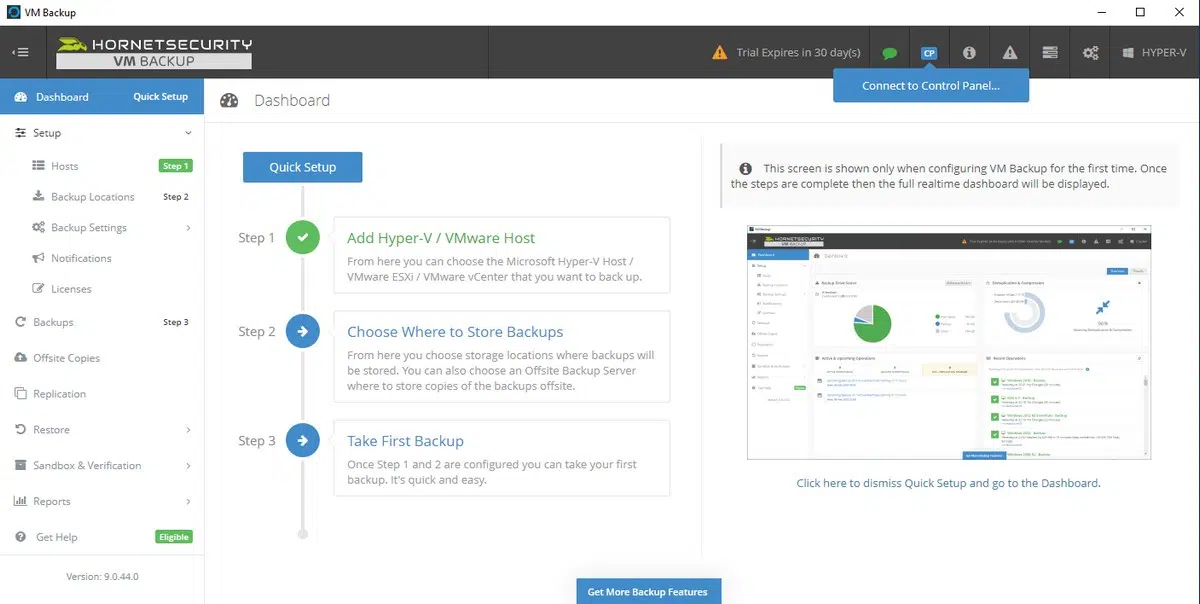Expand the Restore submenu arrow
The height and width of the screenshot is (604, 1200).
click(x=188, y=430)
